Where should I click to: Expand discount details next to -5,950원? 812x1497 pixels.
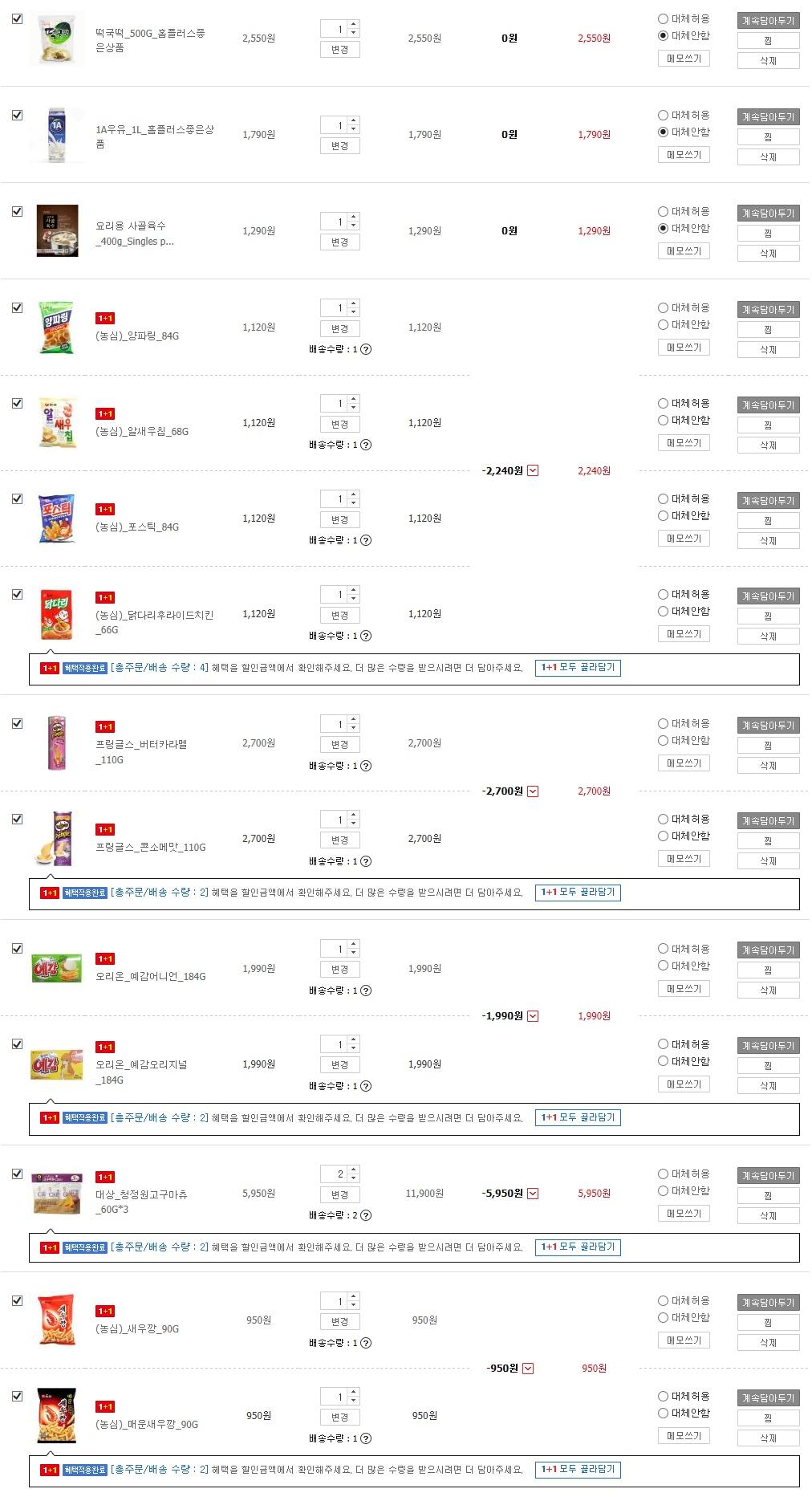pos(533,1194)
